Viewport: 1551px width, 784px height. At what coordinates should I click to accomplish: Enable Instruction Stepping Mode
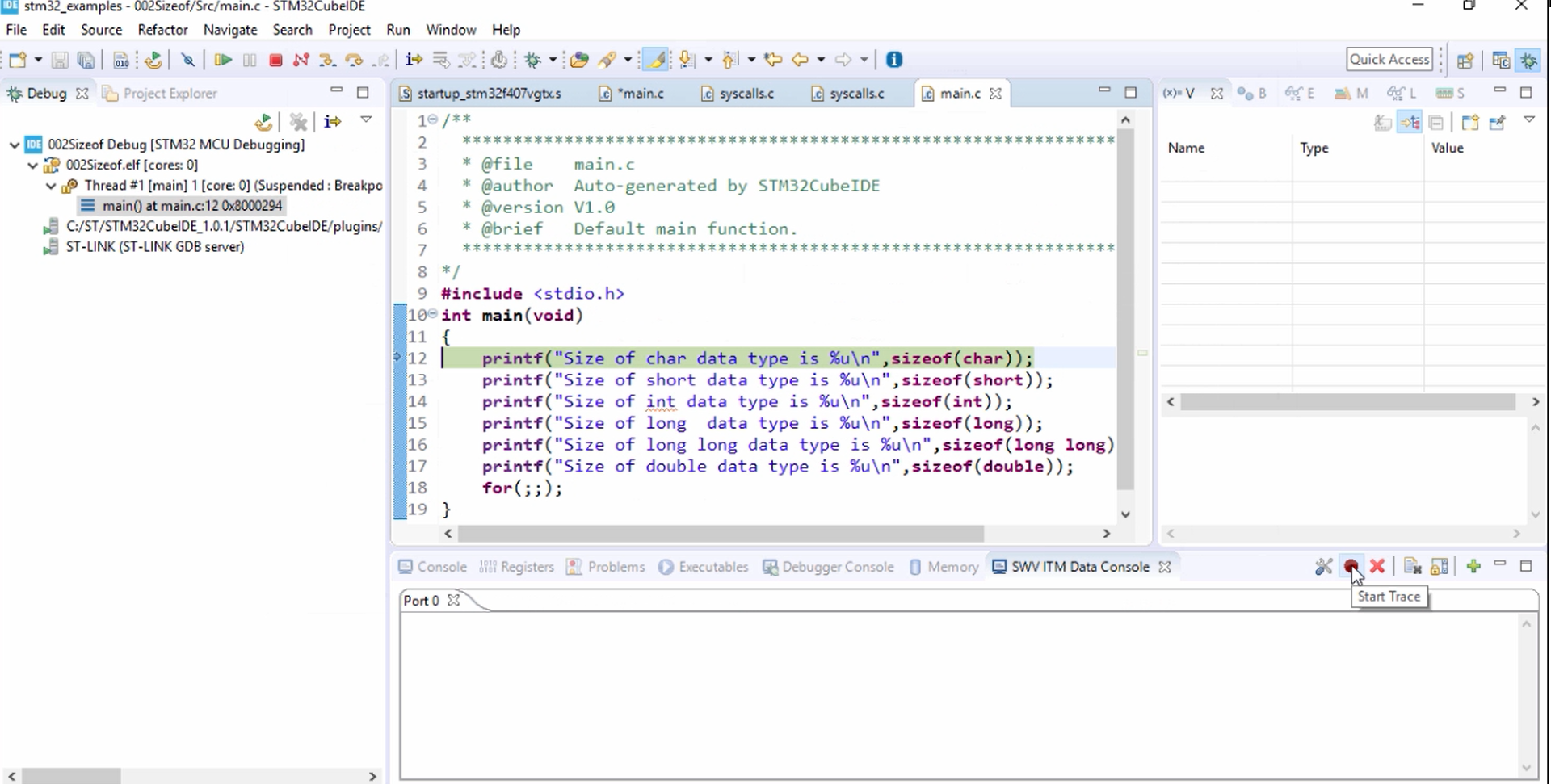[x=414, y=59]
